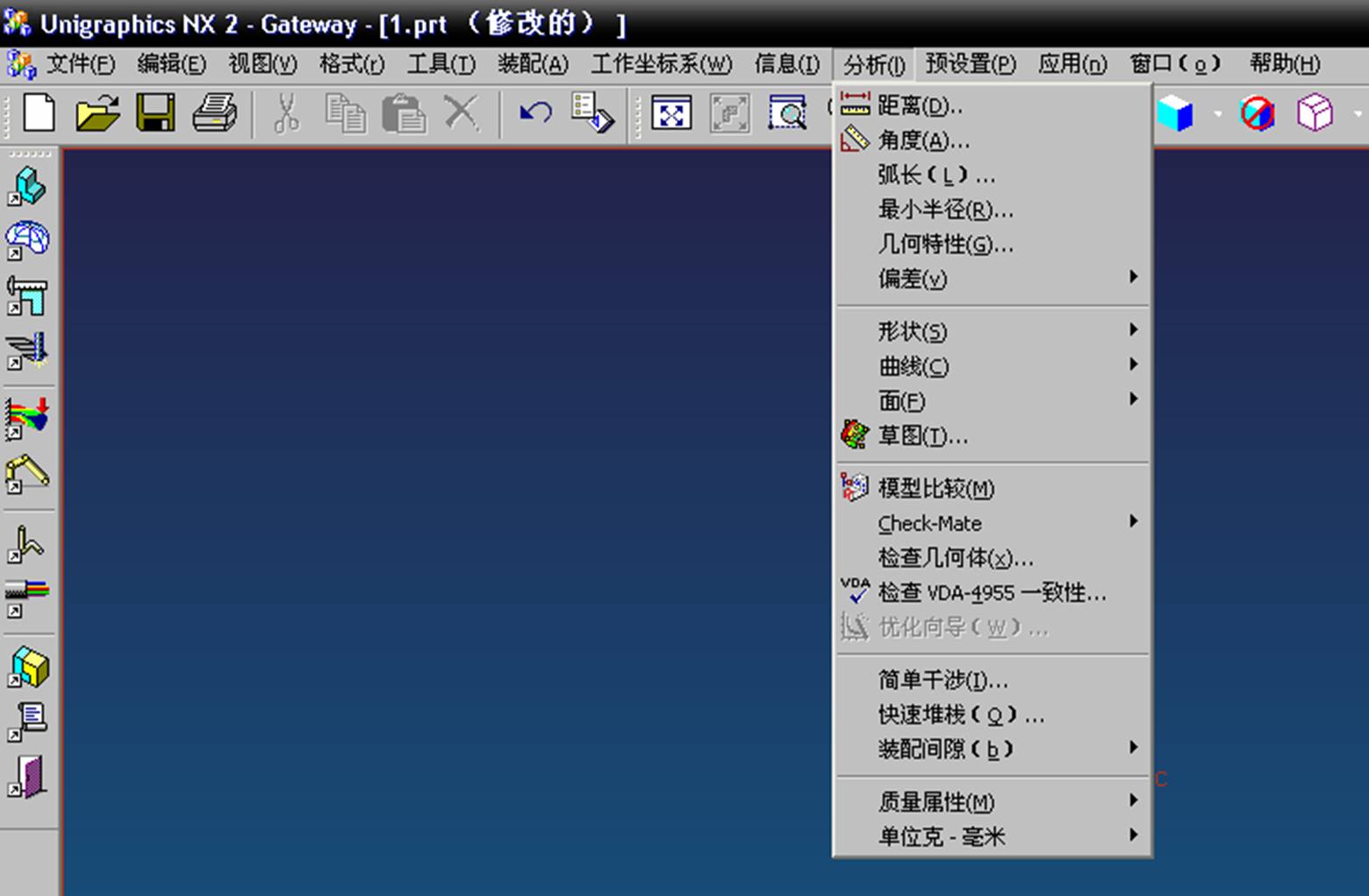The width and height of the screenshot is (1369, 896).
Task: Click the yellow-green box icon in sidebar
Action: coord(28,667)
